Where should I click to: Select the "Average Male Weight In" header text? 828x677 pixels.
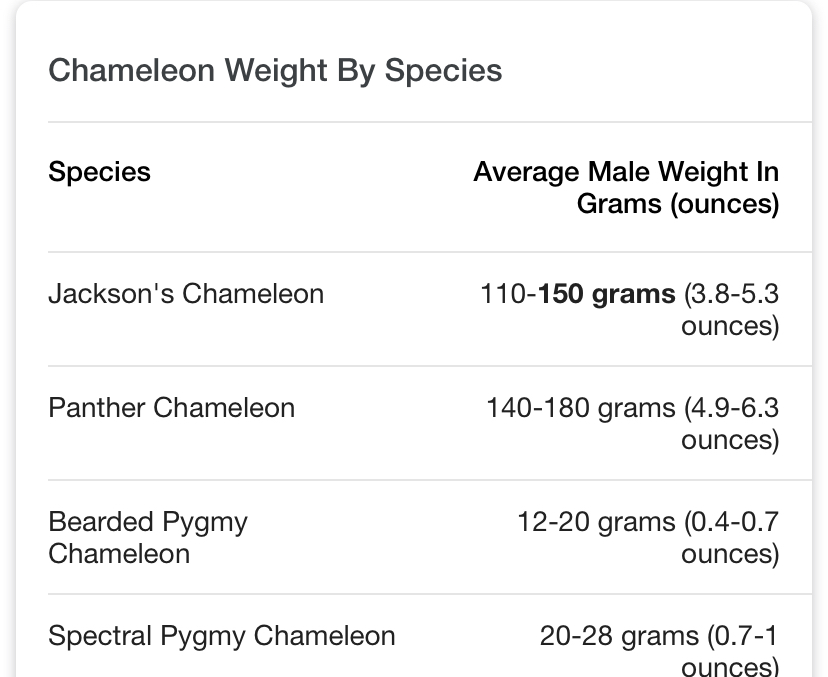(x=626, y=172)
